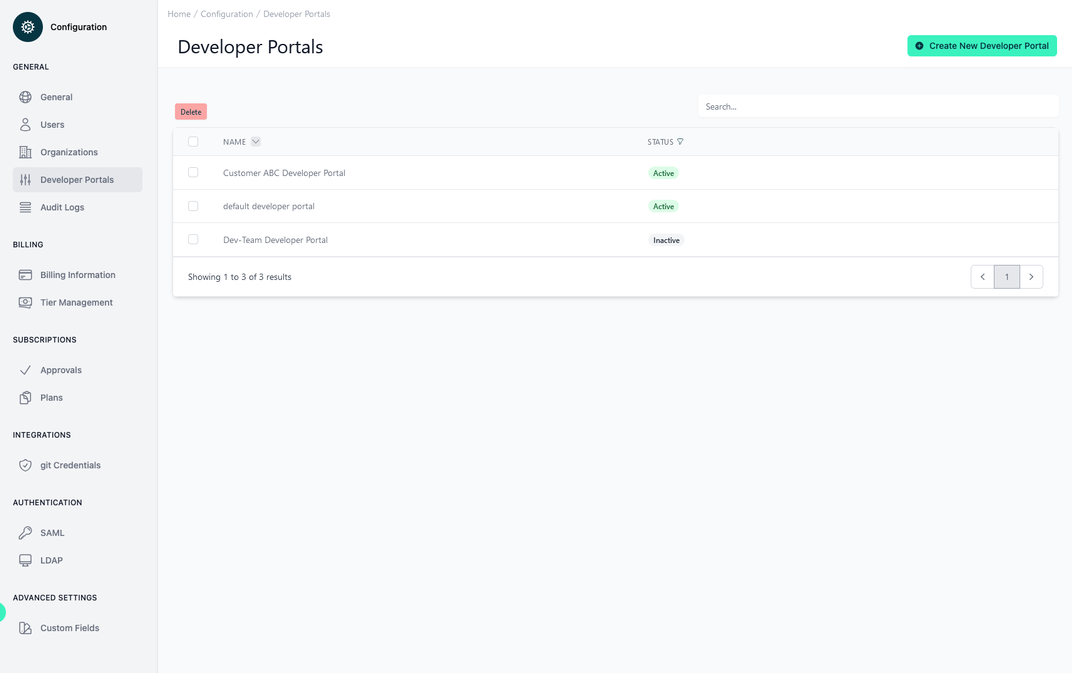This screenshot has height=673, width=1072.
Task: Click the next page chevron
Action: point(1031,276)
